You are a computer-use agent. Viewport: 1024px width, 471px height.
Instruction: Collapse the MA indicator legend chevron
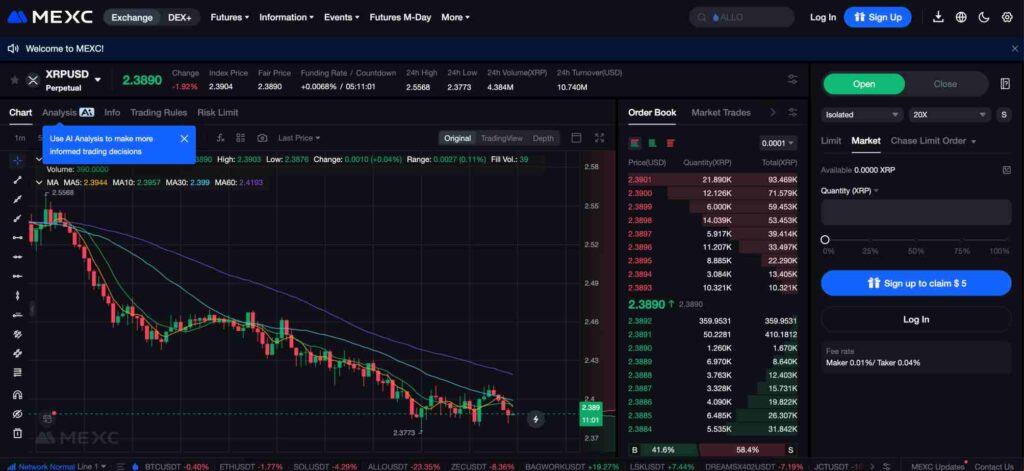[39, 182]
